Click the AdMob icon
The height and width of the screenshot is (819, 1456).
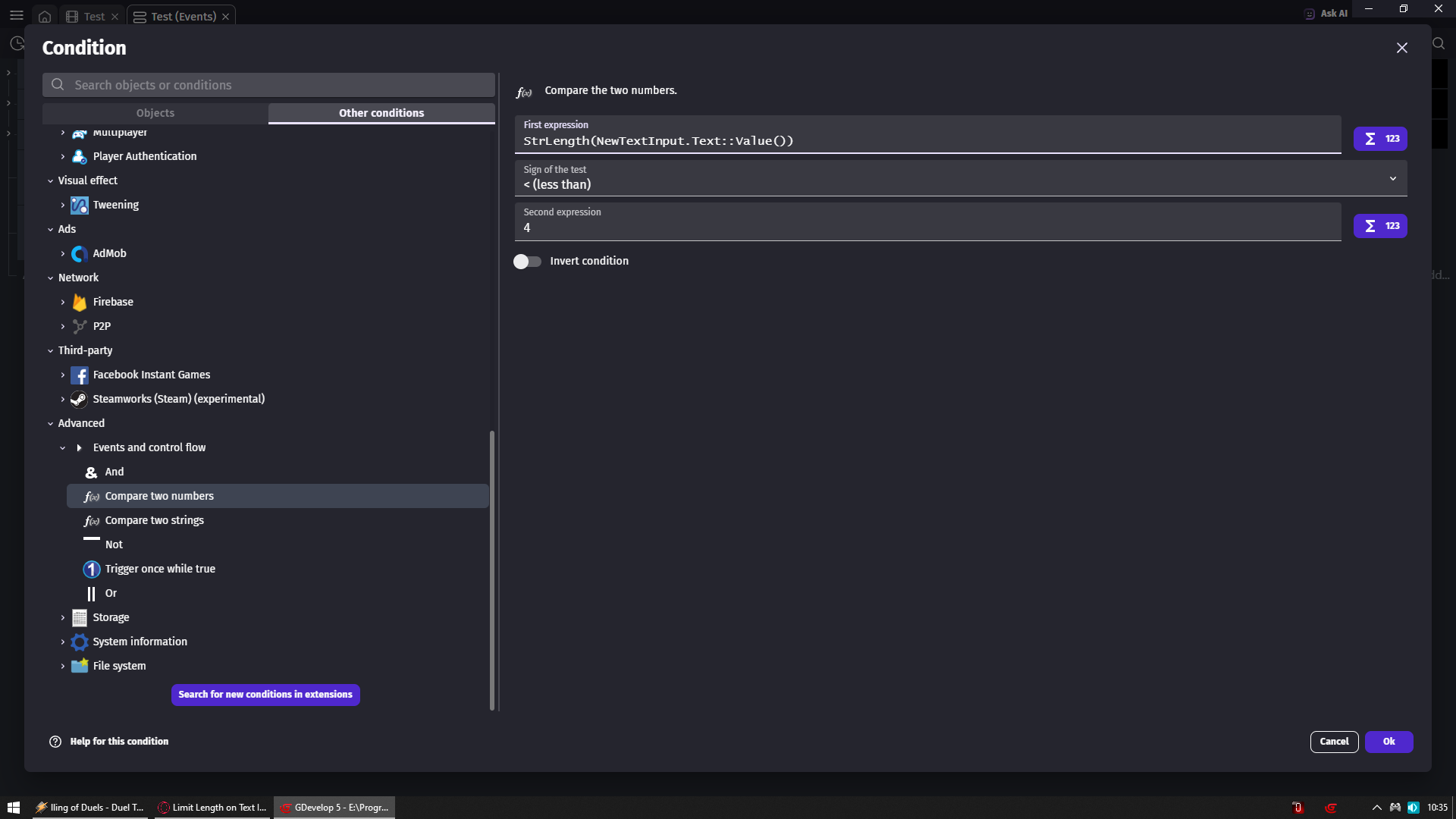coord(80,253)
